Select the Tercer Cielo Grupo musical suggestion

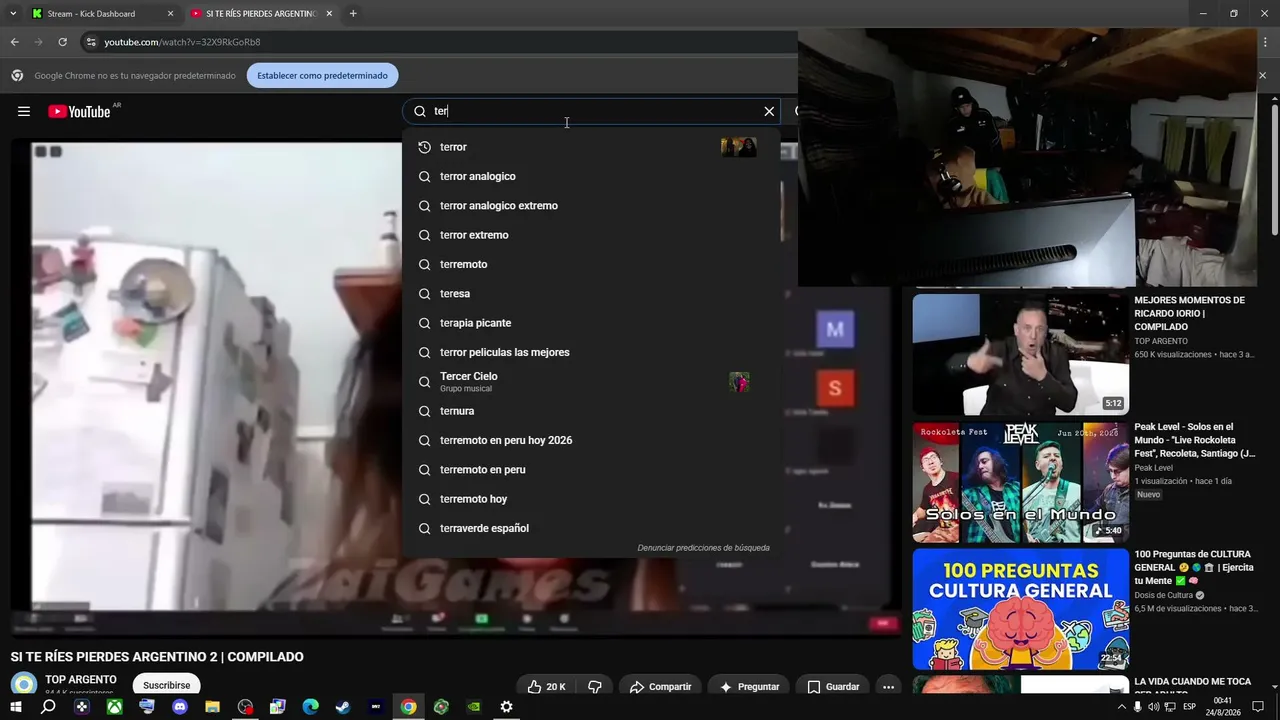tap(591, 382)
